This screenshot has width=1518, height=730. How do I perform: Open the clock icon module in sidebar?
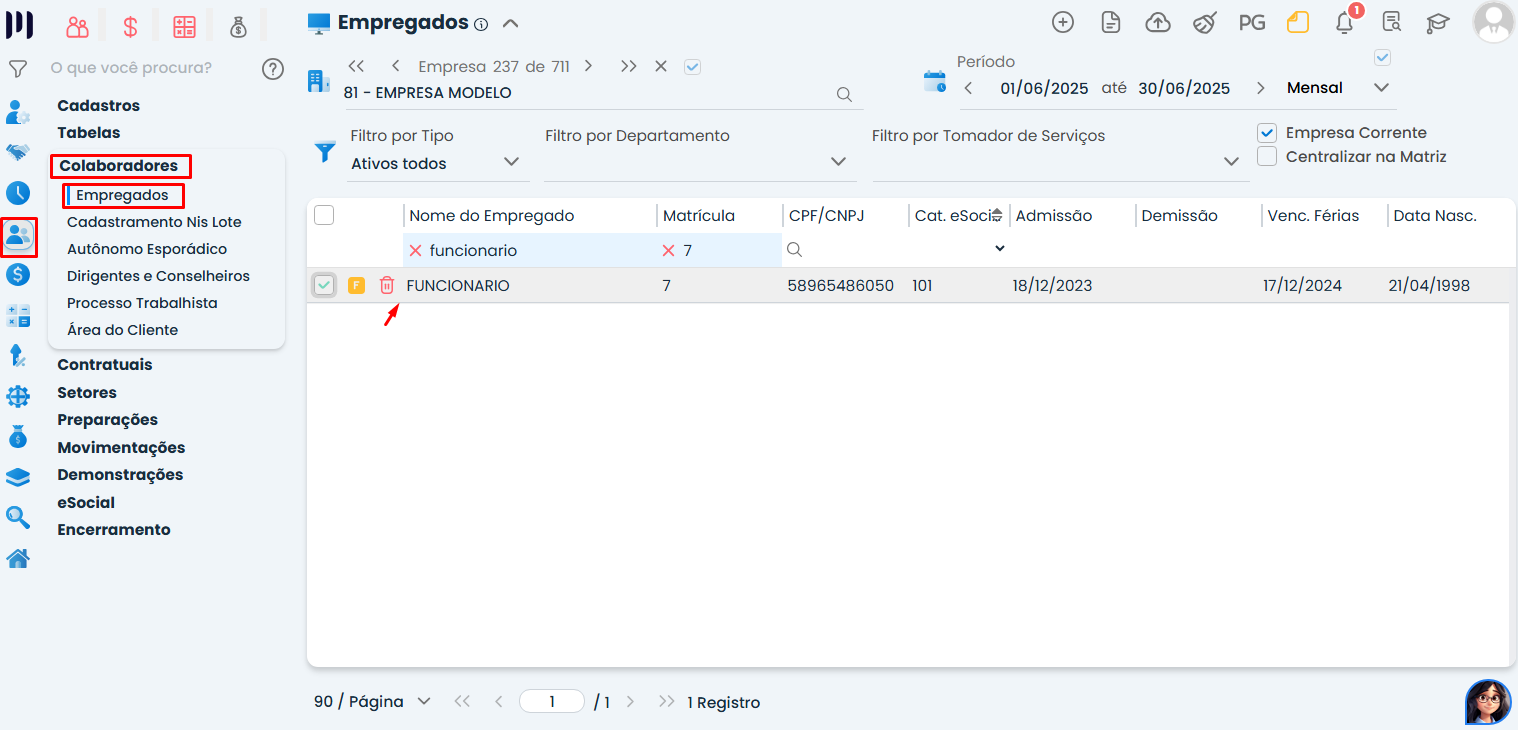click(18, 193)
